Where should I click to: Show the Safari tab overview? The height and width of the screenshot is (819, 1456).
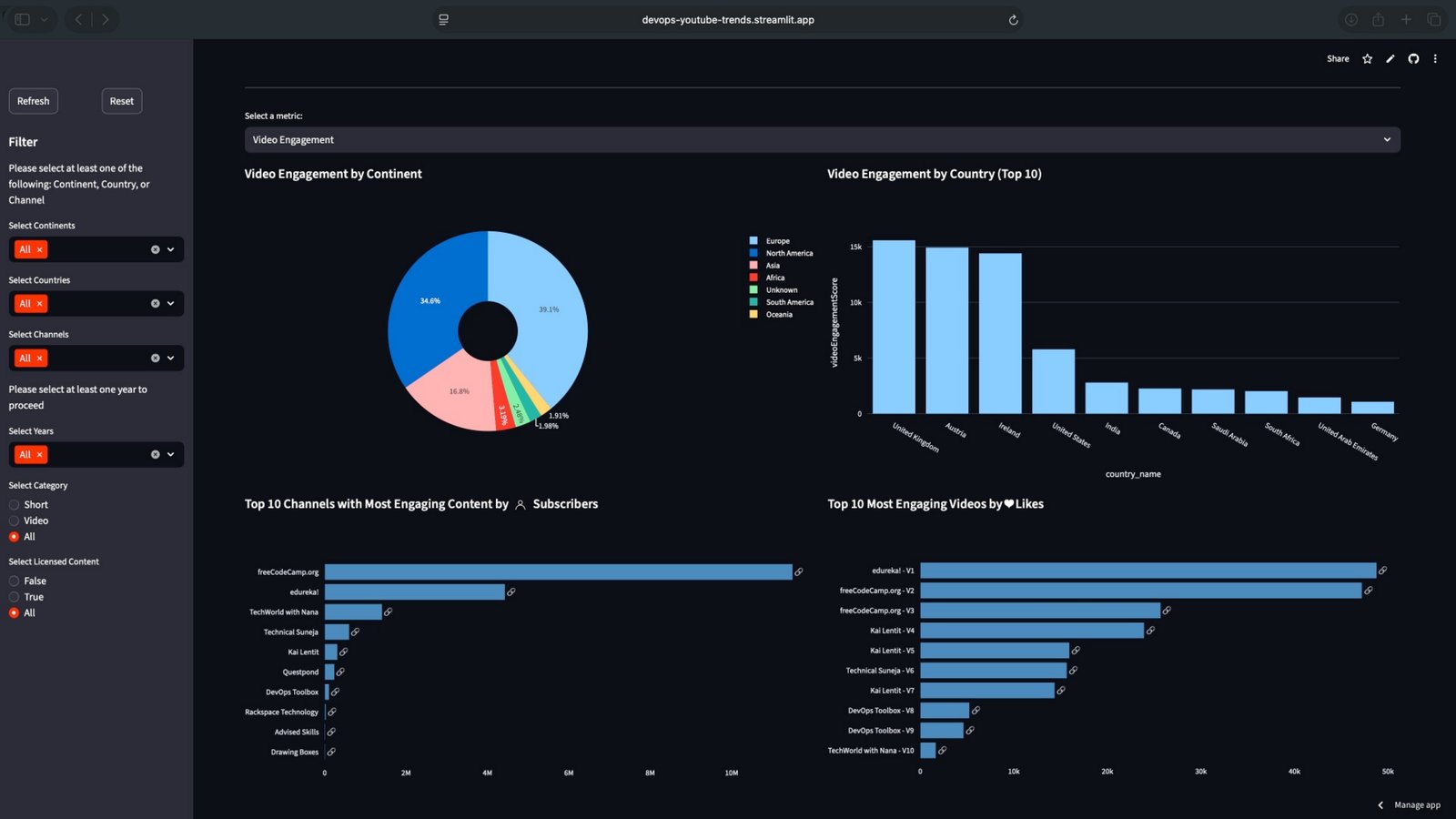[x=1434, y=19]
